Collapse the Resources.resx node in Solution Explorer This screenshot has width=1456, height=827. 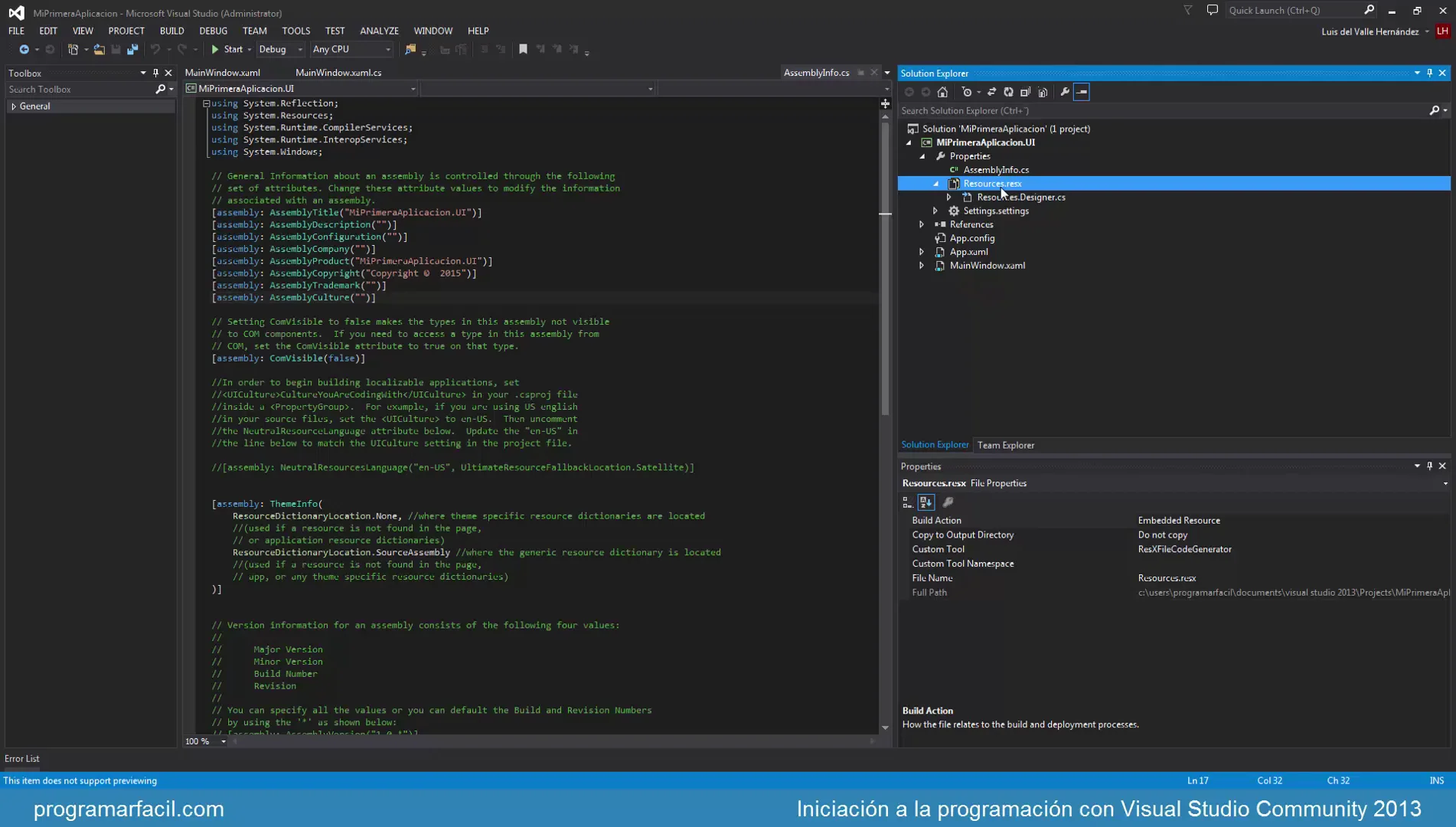pyautogui.click(x=935, y=184)
